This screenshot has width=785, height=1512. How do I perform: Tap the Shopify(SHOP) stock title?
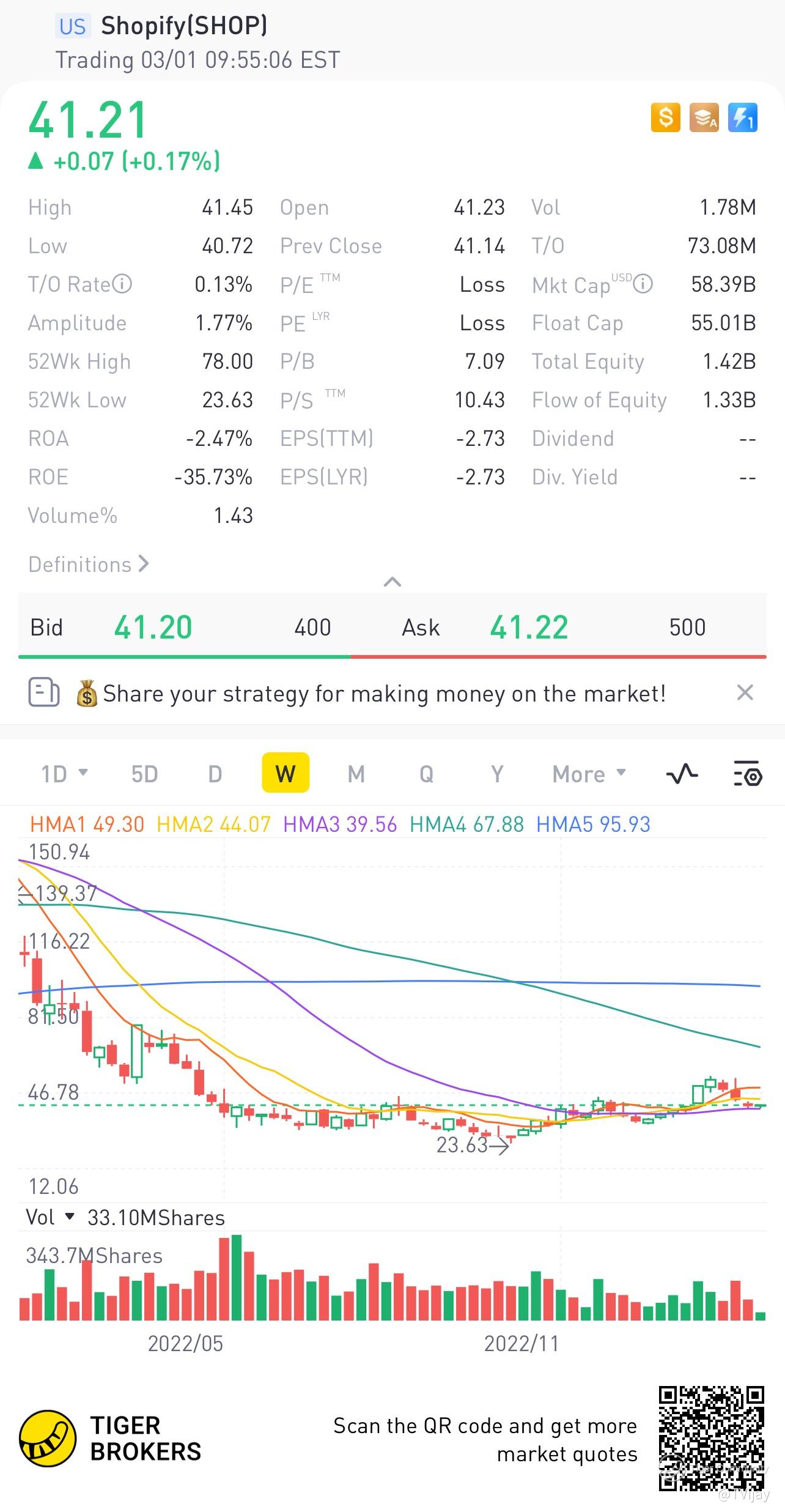point(184,26)
